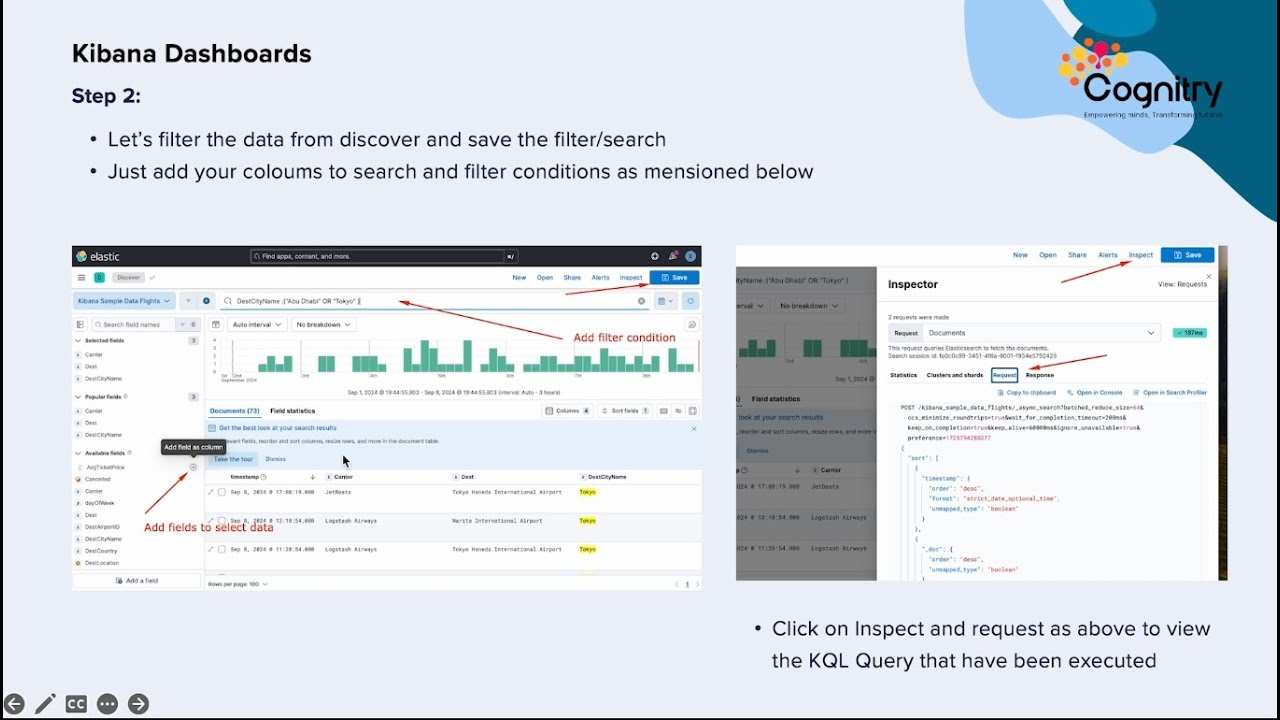Click Inspect in the Inspector screenshot toolbar
Viewport: 1280px width, 720px height.
pyautogui.click(x=1141, y=255)
